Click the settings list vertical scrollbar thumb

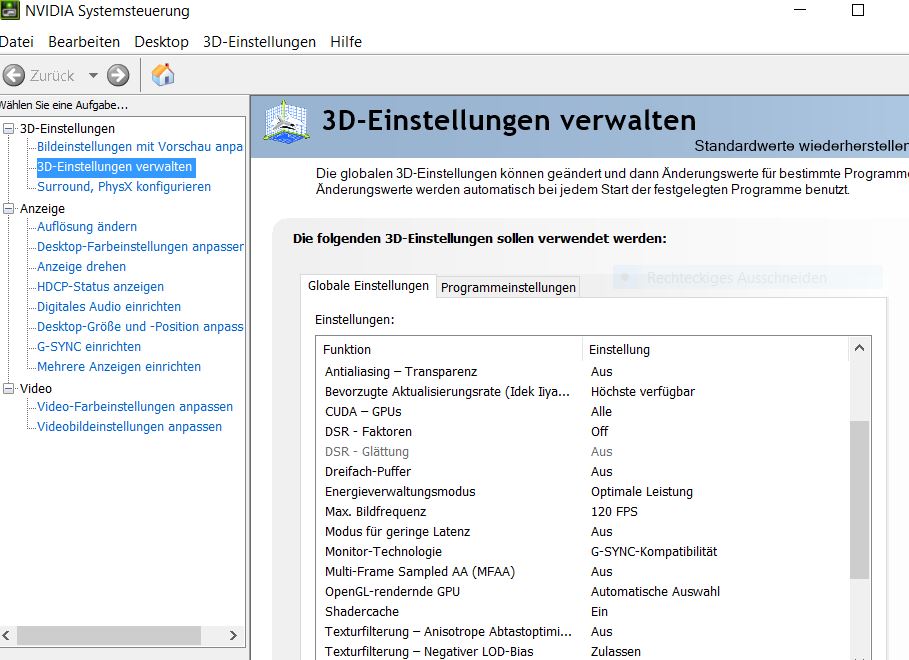pyautogui.click(x=859, y=499)
